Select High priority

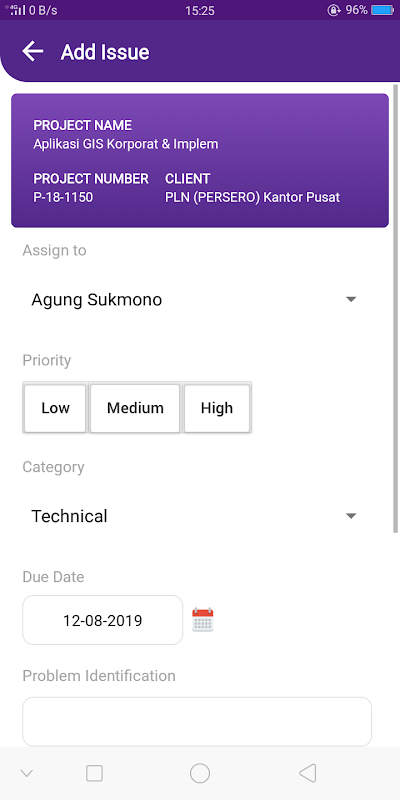coord(217,408)
